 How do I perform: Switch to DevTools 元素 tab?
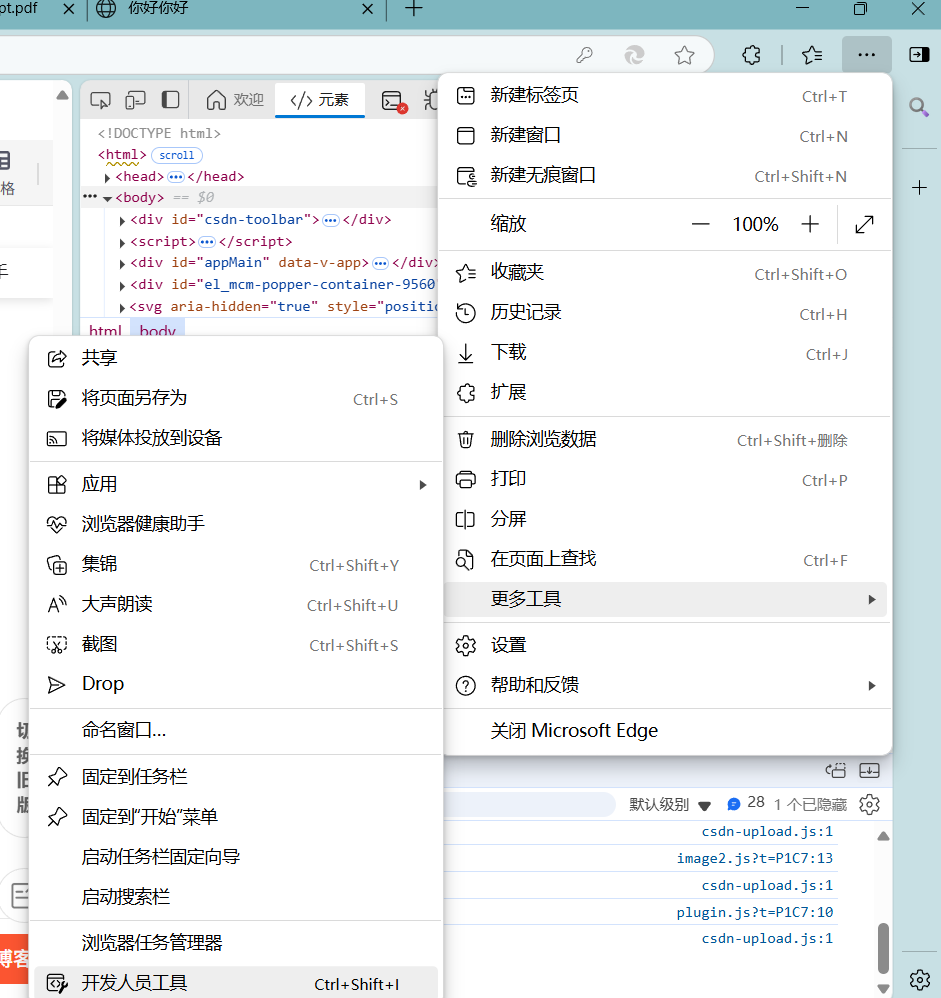(x=320, y=101)
